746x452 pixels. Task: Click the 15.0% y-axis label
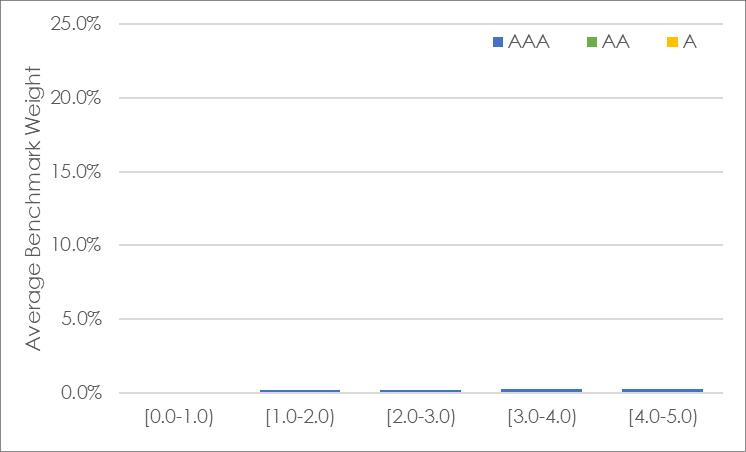coord(75,172)
